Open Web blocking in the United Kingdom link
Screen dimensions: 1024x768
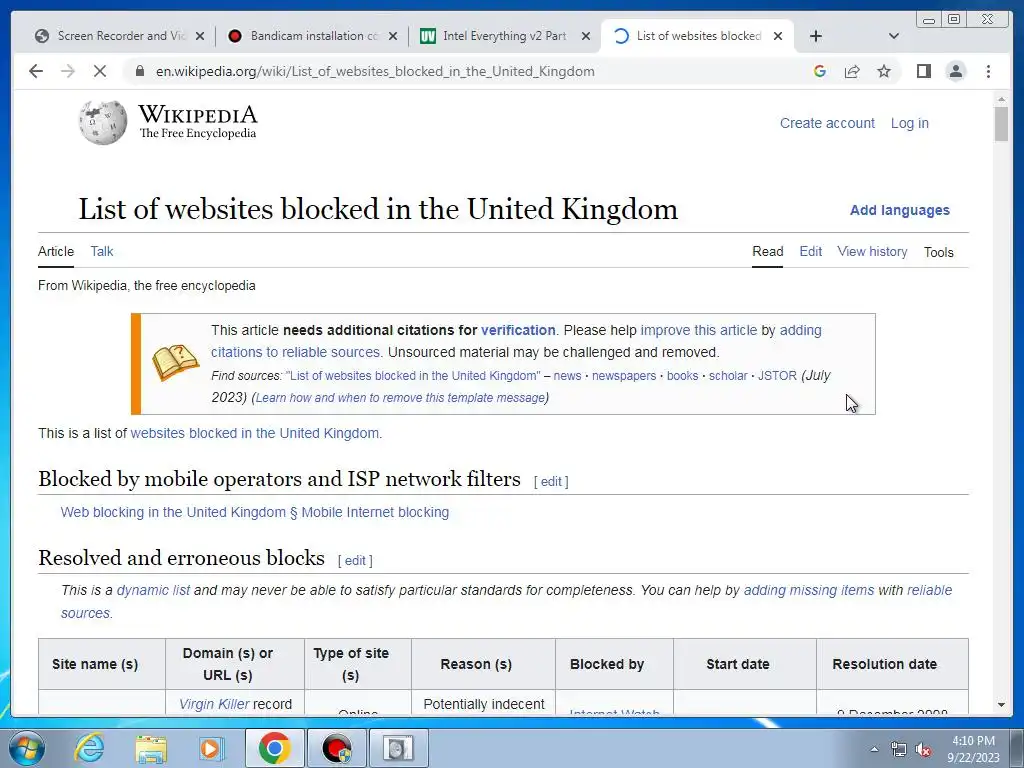point(255,512)
